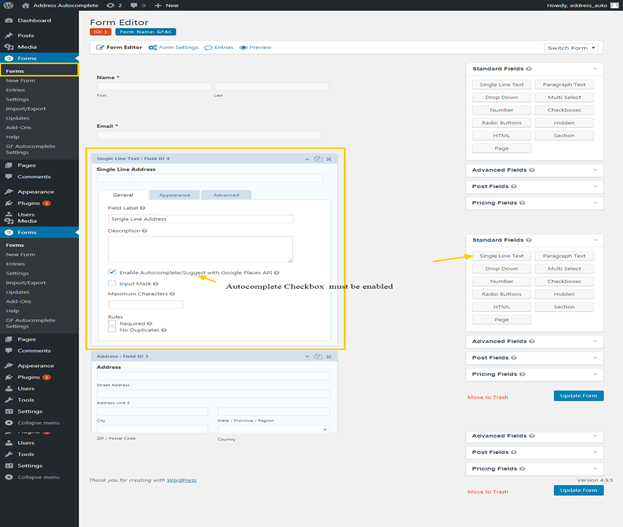The width and height of the screenshot is (623, 527).
Task: Check the Required rule checkbox
Action: point(112,324)
